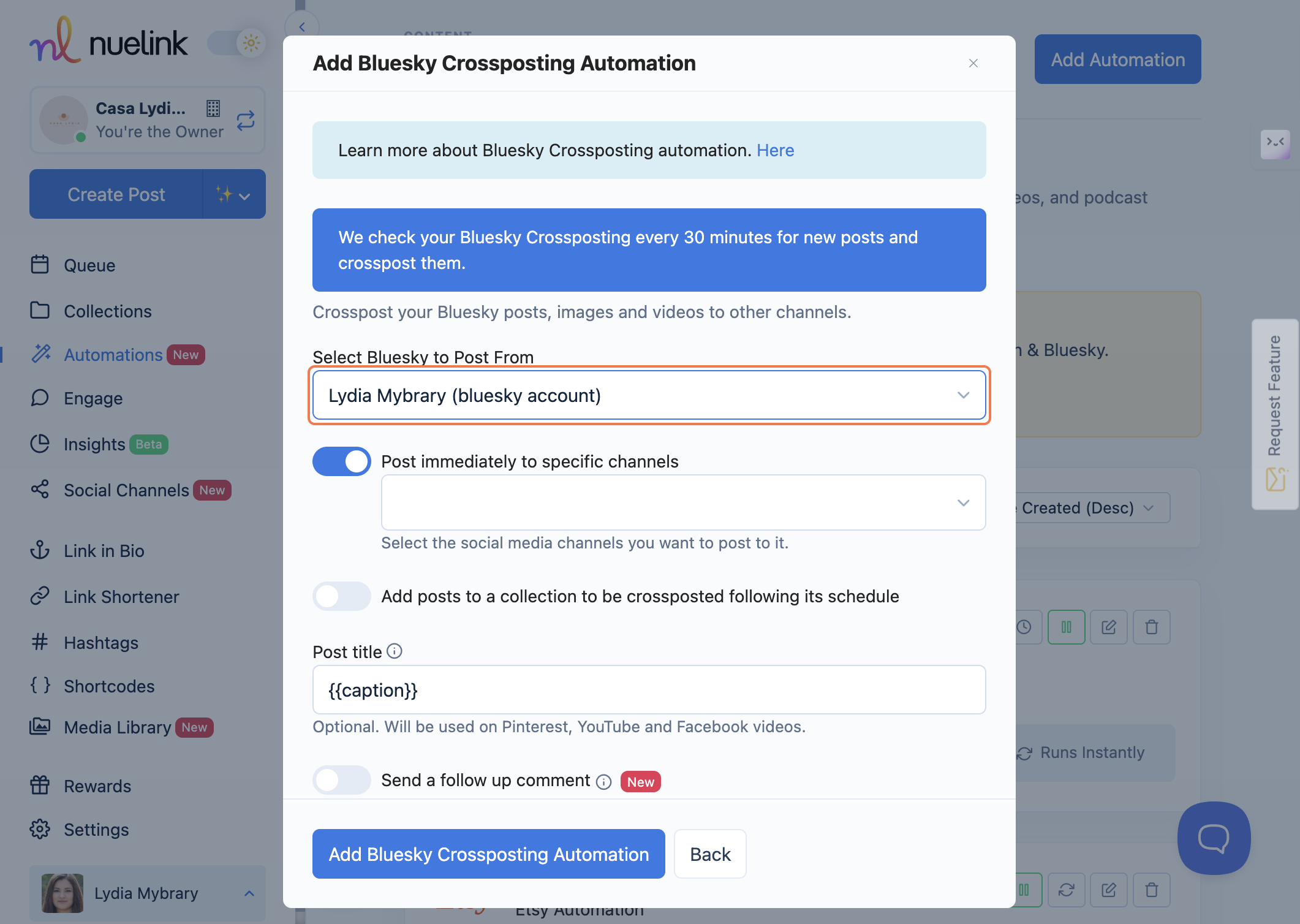The height and width of the screenshot is (924, 1300).
Task: Click the Insights pie chart icon
Action: (40, 443)
